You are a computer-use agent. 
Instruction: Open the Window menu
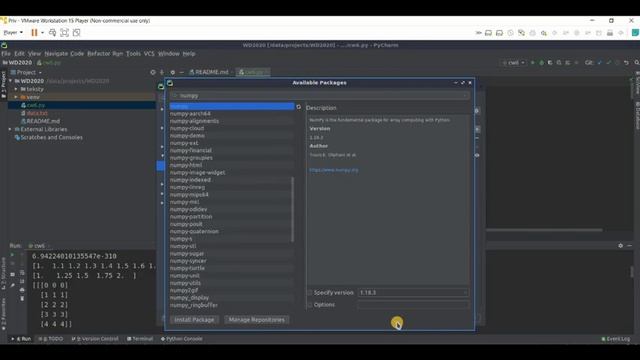169,53
